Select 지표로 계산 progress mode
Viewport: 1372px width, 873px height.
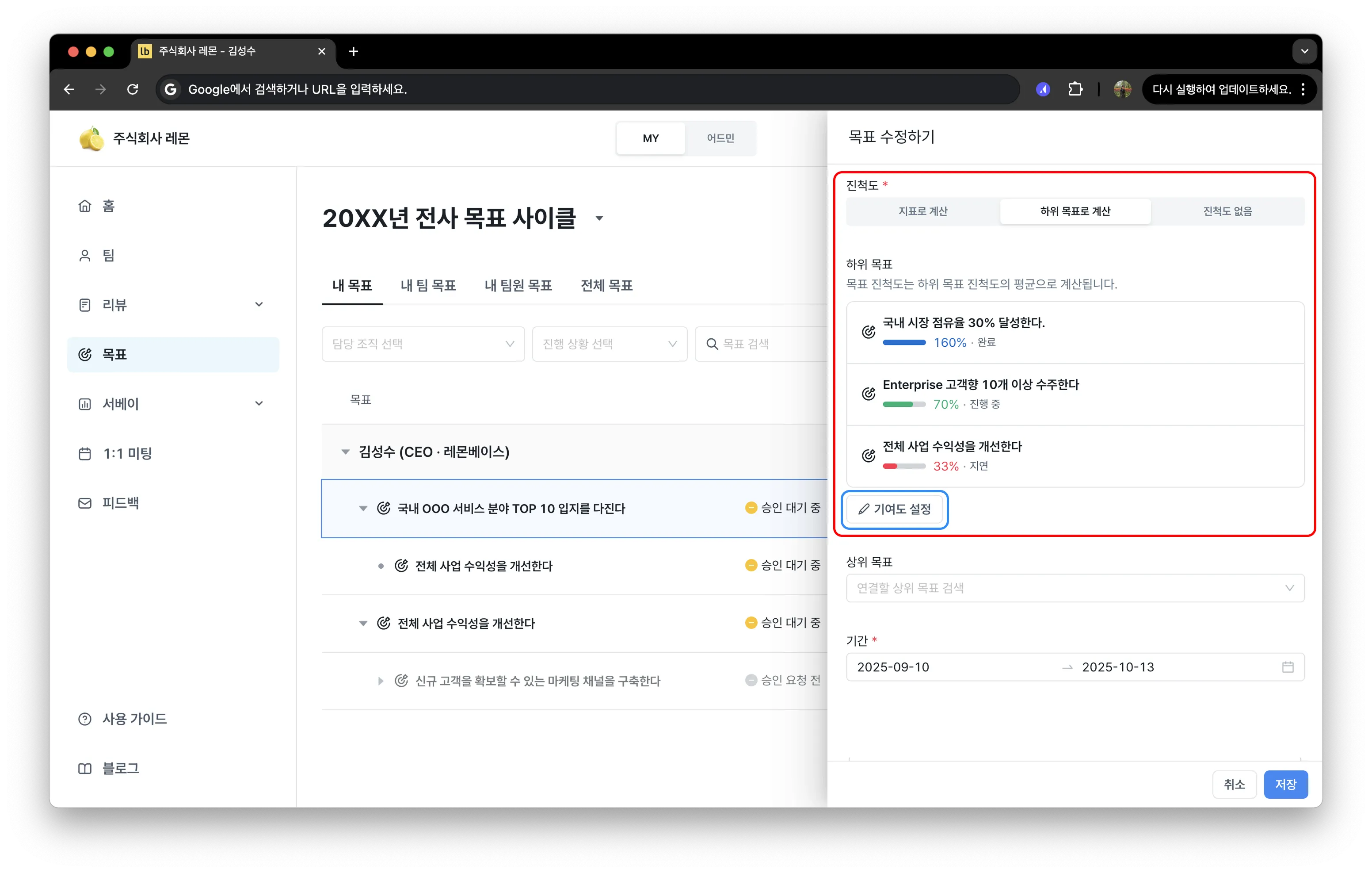tap(923, 211)
